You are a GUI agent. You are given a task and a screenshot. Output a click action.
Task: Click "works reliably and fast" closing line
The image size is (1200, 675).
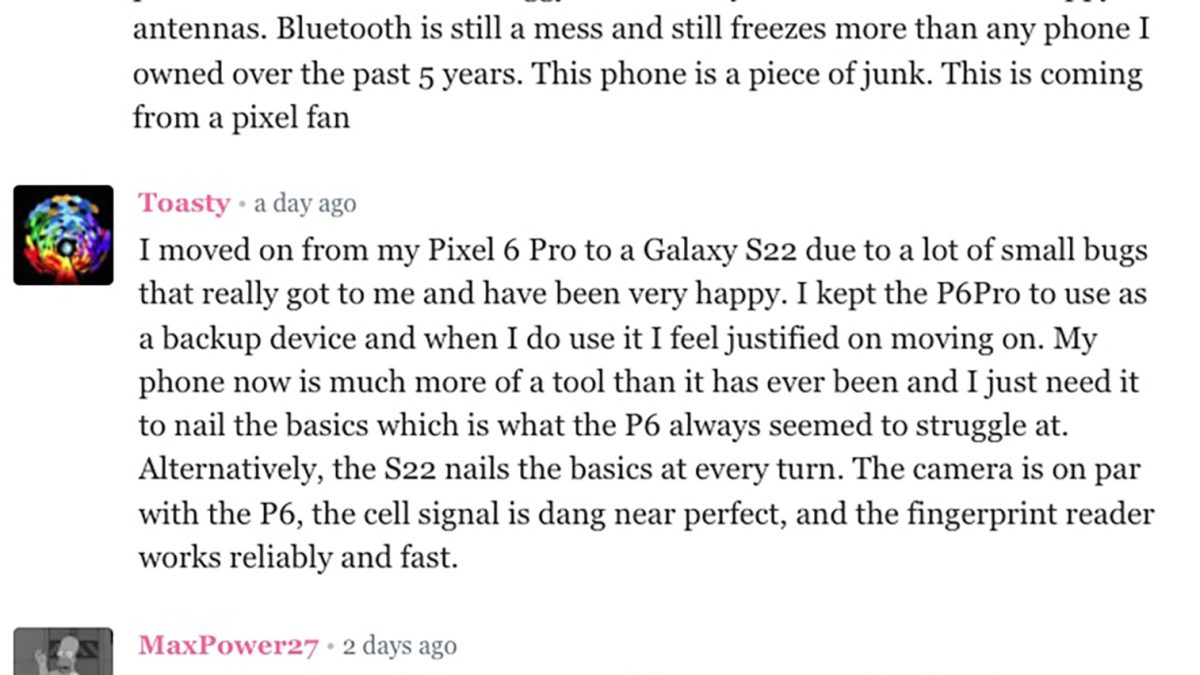click(297, 558)
